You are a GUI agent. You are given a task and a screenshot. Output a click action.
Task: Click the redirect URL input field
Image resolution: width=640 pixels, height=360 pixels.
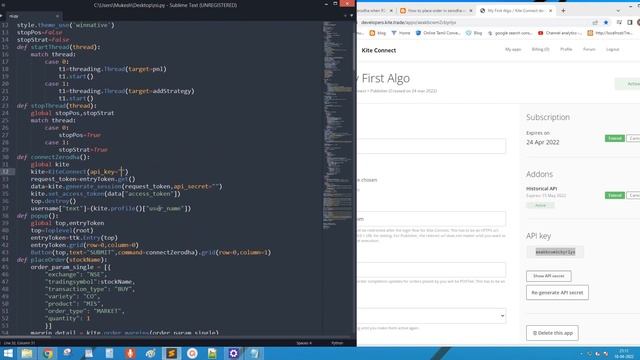pos(431,219)
